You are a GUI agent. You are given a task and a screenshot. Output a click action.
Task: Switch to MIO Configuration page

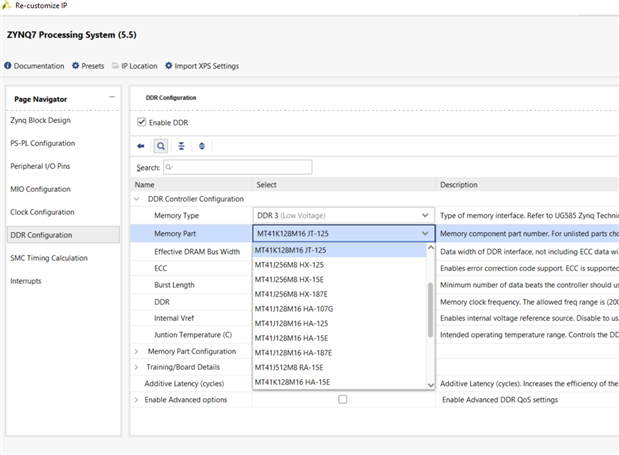coord(40,189)
